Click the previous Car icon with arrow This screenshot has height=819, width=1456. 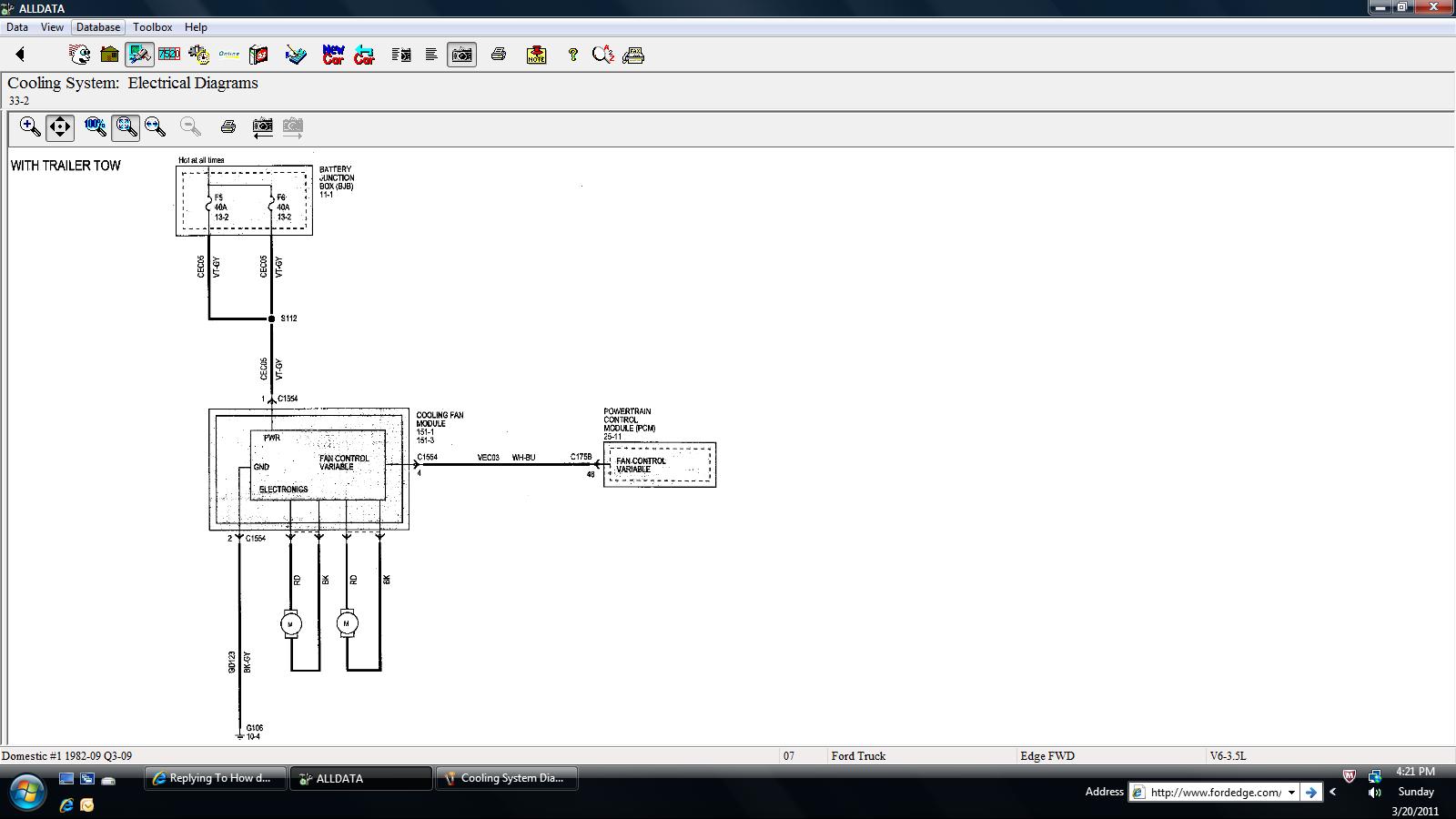[364, 55]
